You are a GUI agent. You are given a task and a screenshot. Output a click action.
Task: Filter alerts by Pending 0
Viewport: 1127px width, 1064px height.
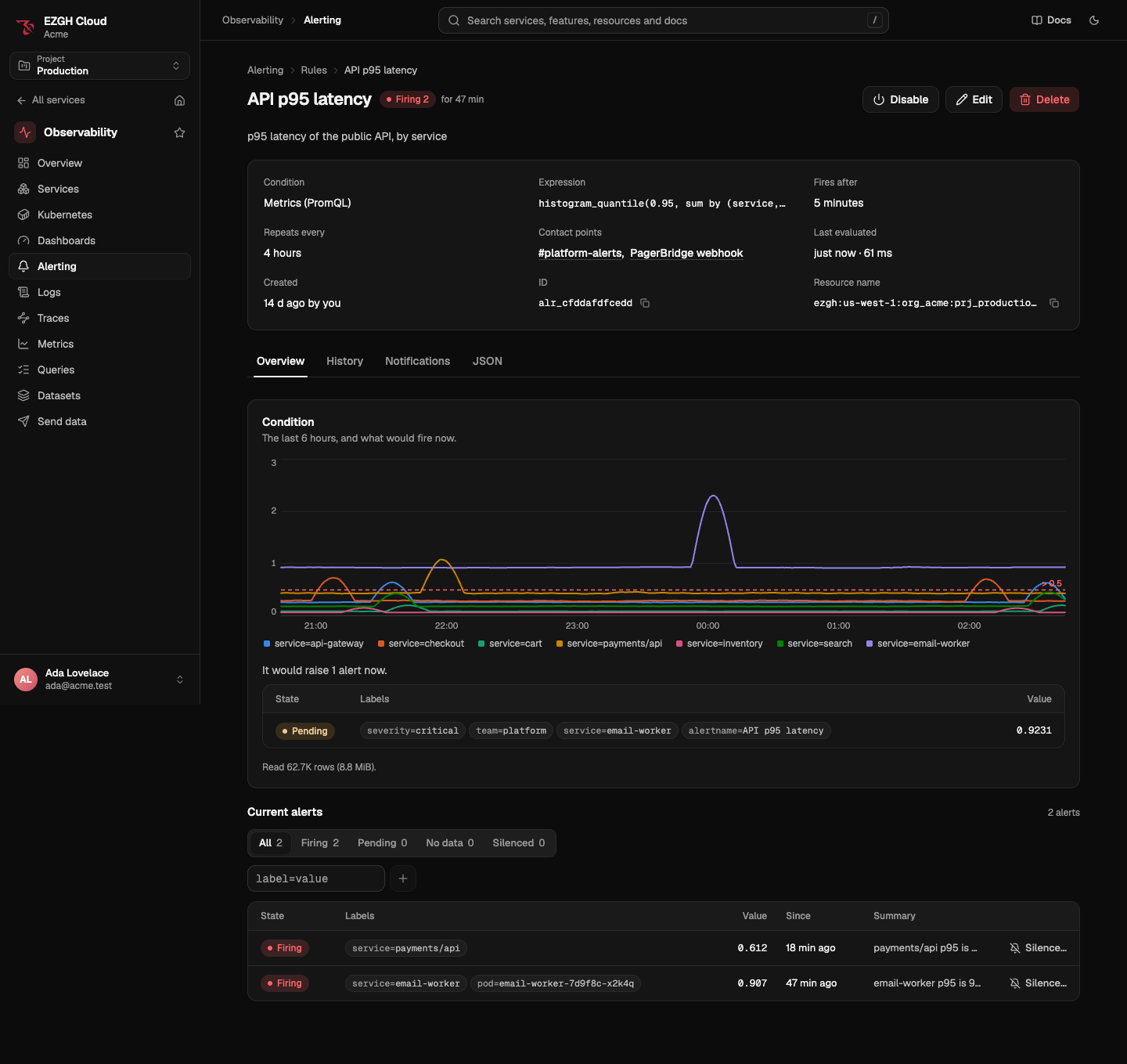(x=382, y=843)
